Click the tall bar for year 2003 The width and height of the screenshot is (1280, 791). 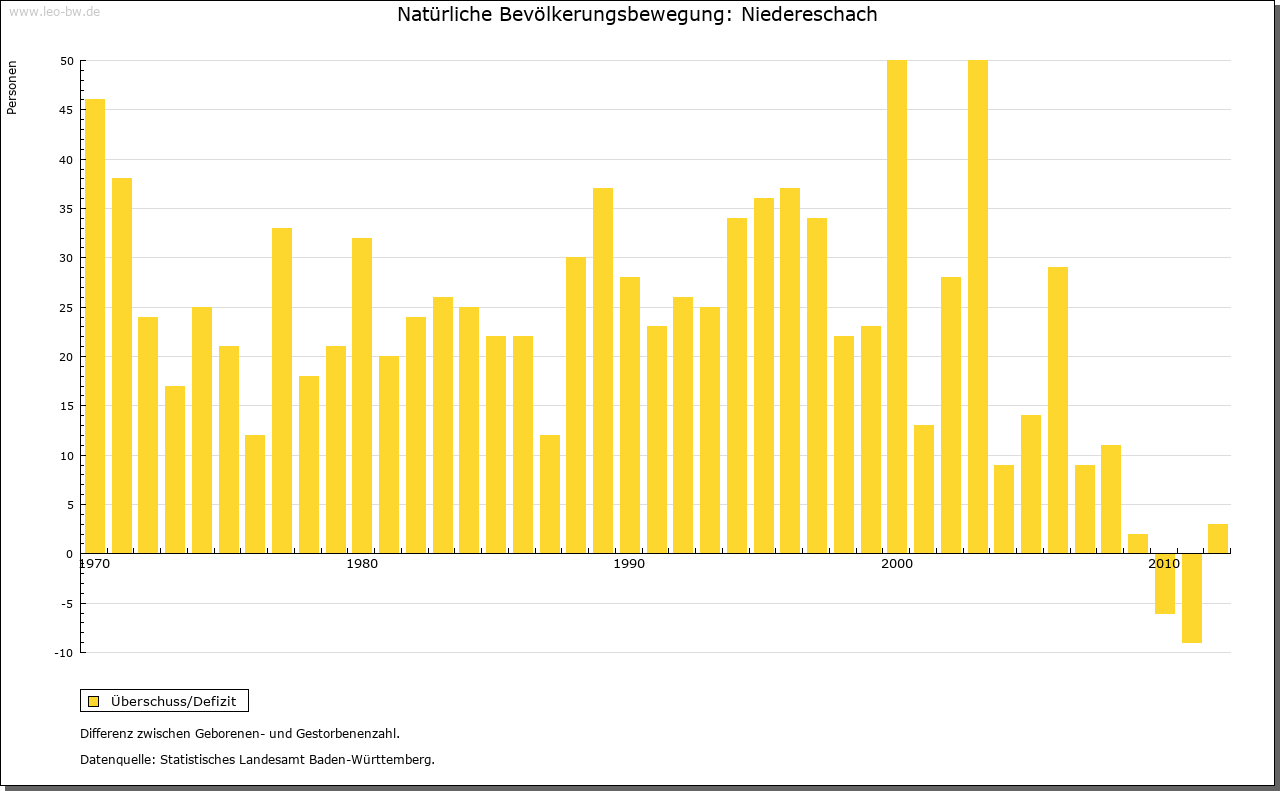tap(977, 306)
